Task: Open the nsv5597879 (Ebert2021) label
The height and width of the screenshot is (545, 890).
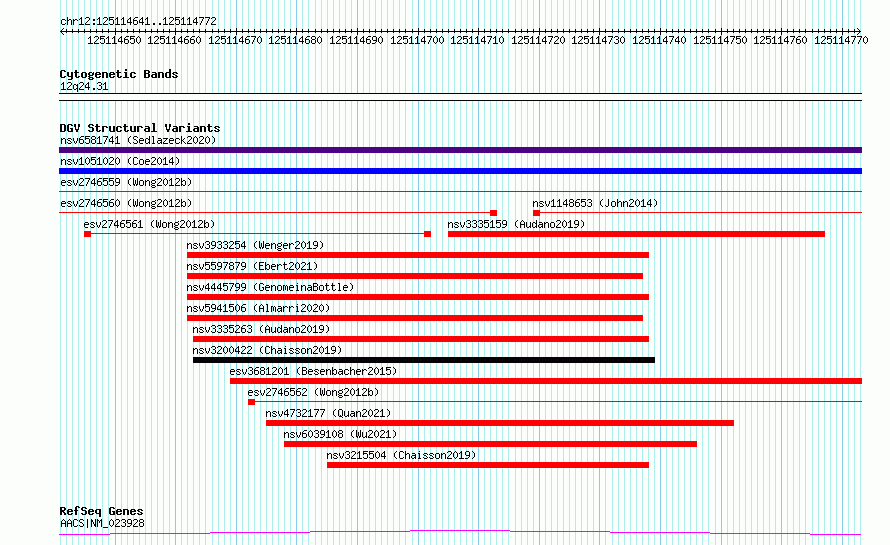Action: tap(252, 266)
